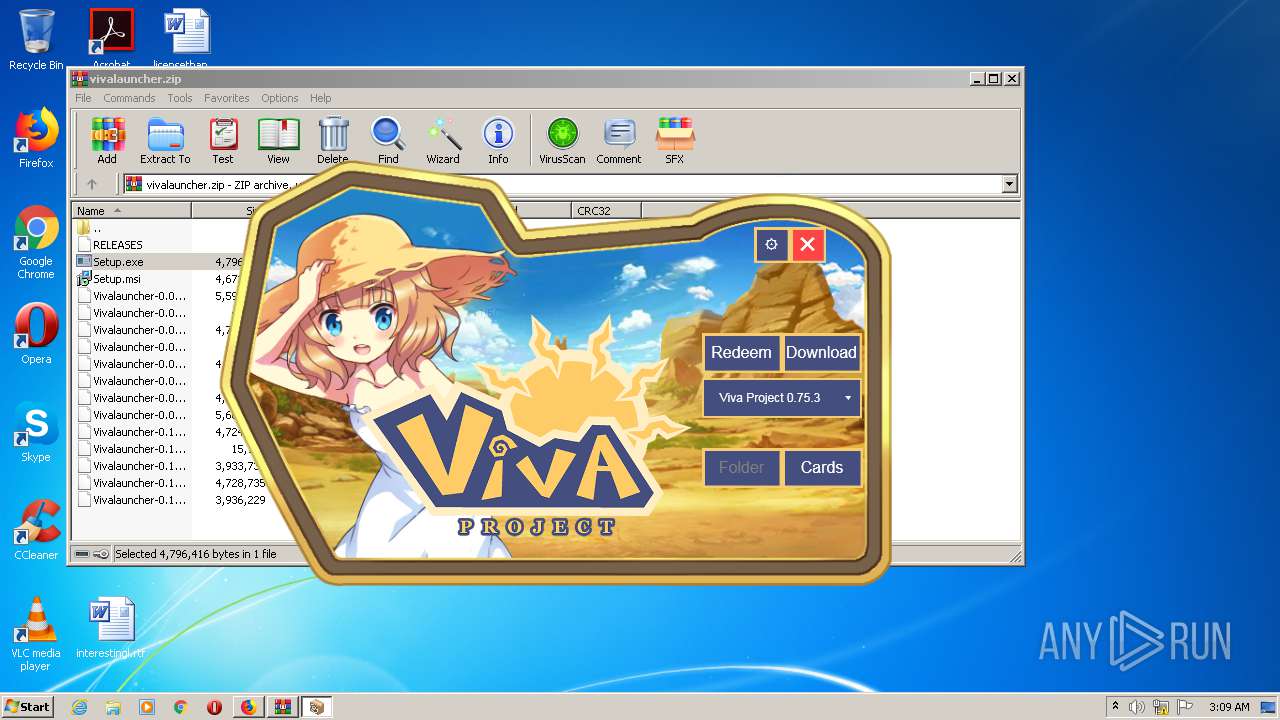Open the Viva Project 0.75.3 version dropdown

(x=782, y=398)
